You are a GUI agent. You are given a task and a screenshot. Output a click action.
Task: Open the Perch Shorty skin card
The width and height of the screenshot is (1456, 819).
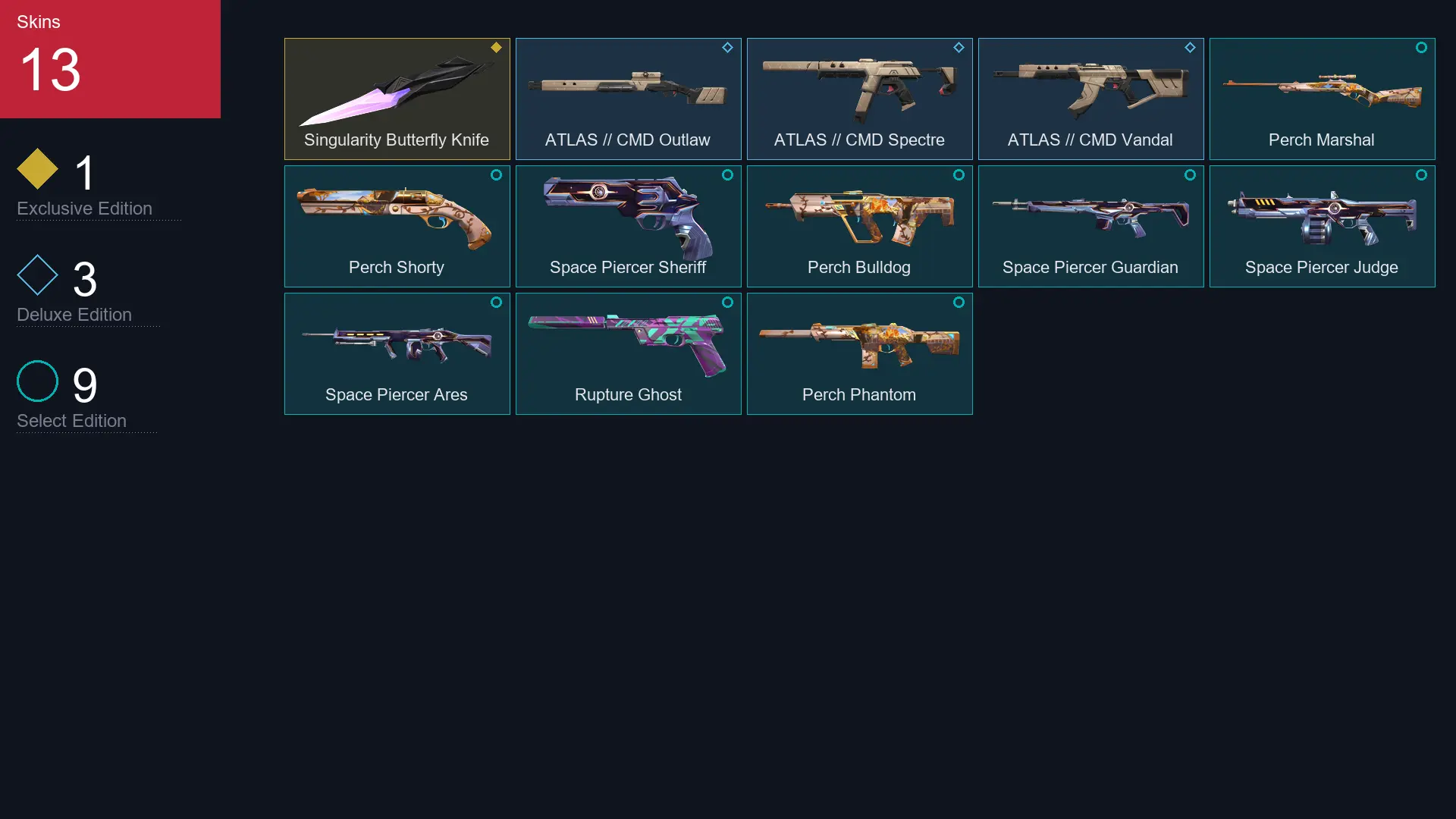[x=397, y=226]
